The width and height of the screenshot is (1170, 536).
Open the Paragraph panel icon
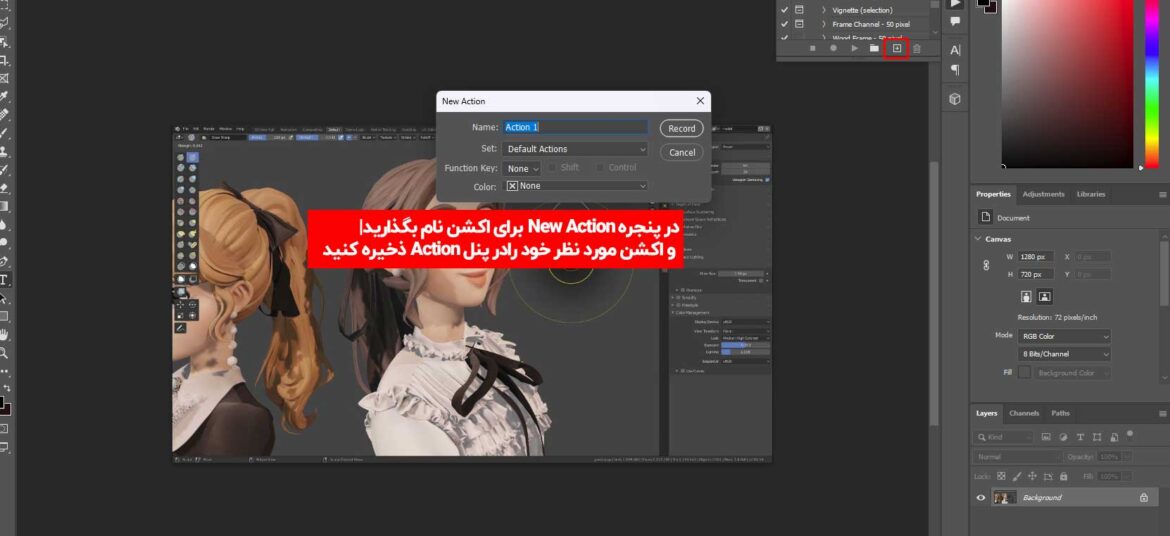[955, 70]
